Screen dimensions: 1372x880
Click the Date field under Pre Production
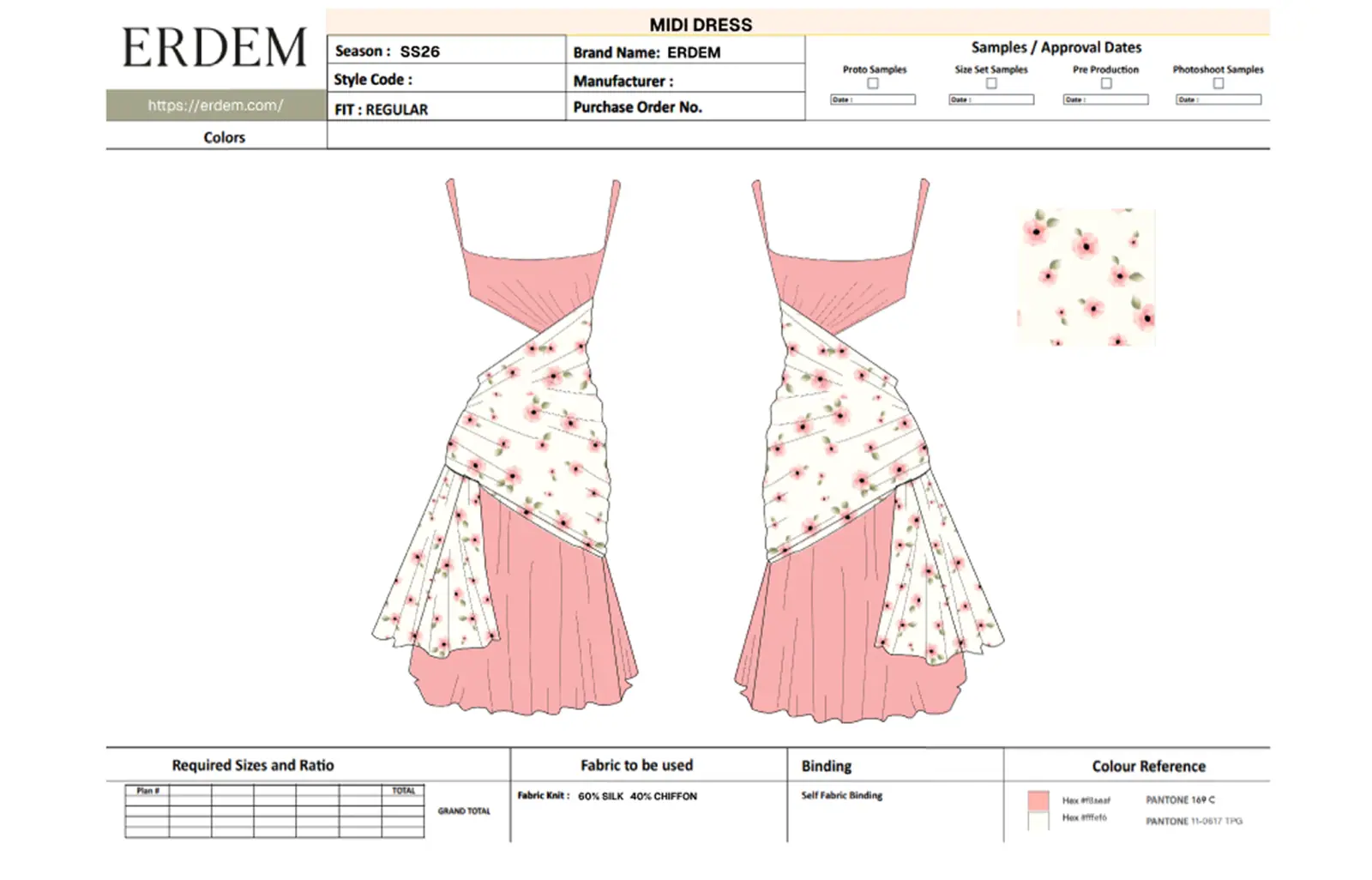point(1106,99)
